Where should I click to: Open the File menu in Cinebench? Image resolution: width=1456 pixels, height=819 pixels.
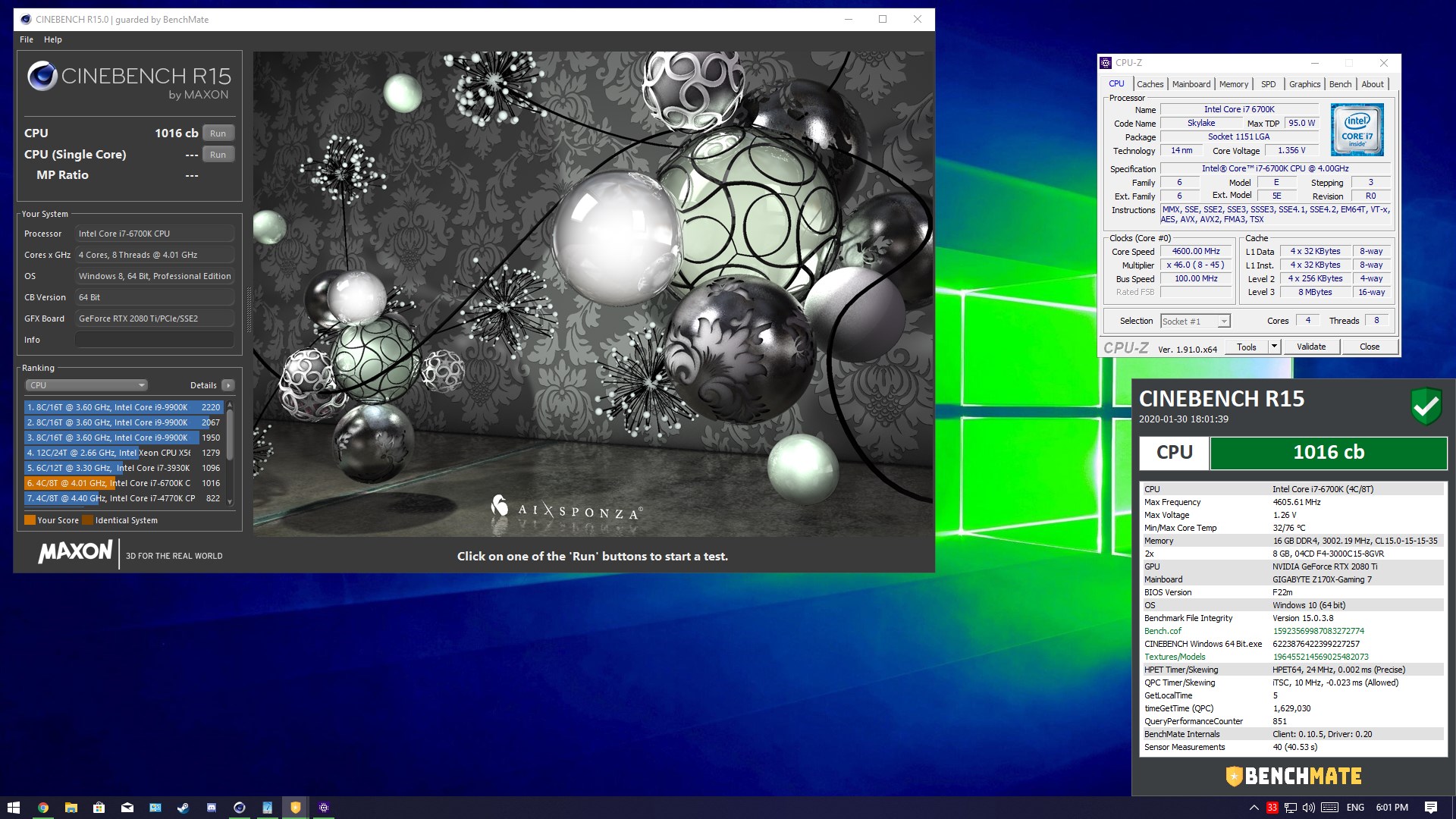tap(27, 39)
